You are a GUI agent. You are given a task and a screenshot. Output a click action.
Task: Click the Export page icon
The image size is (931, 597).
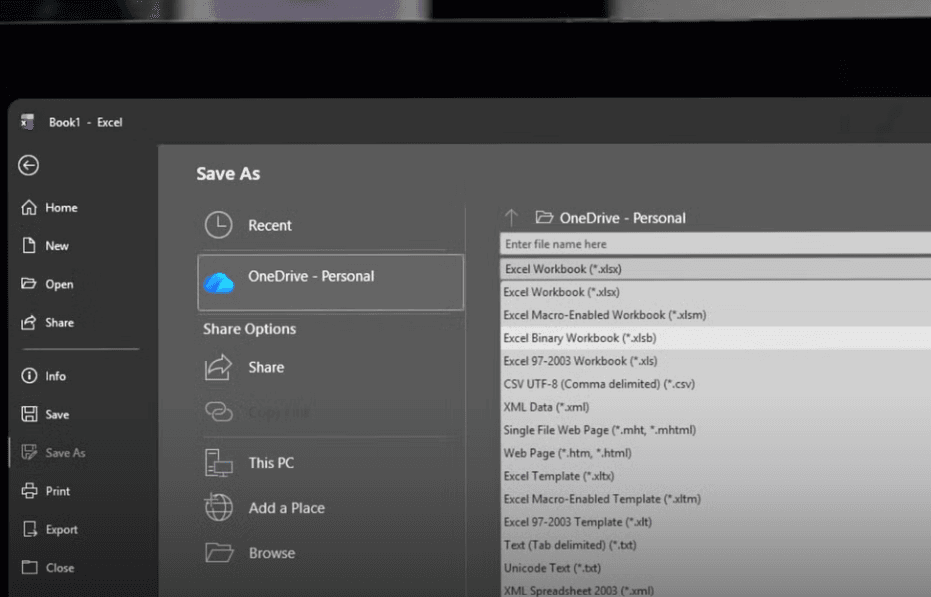point(29,529)
